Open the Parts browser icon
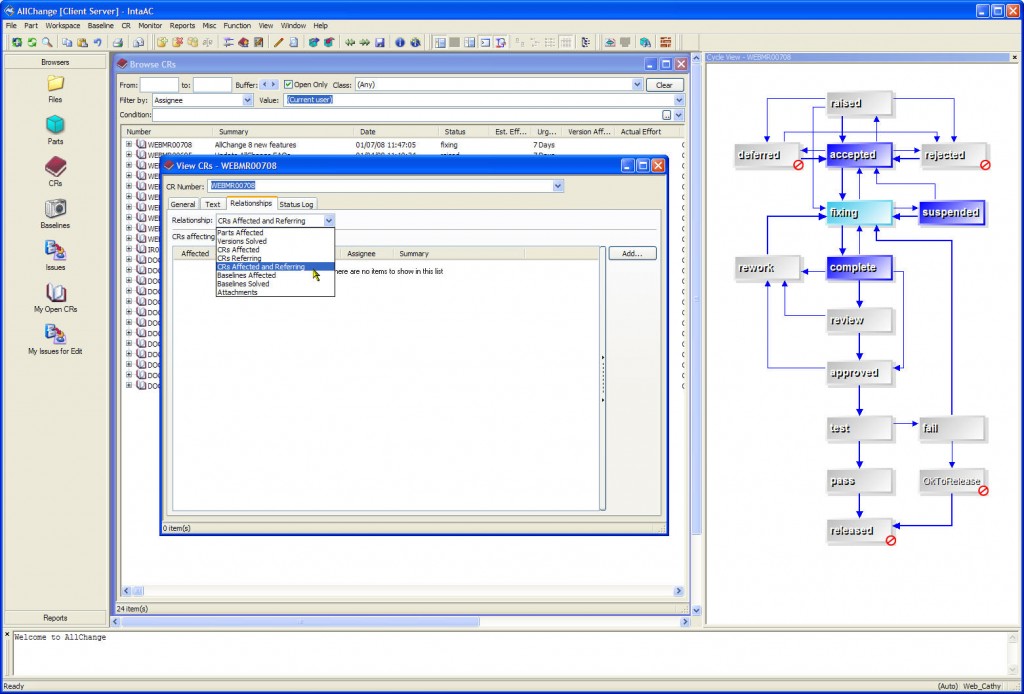Viewport: 1024px width, 694px height. (x=55, y=125)
